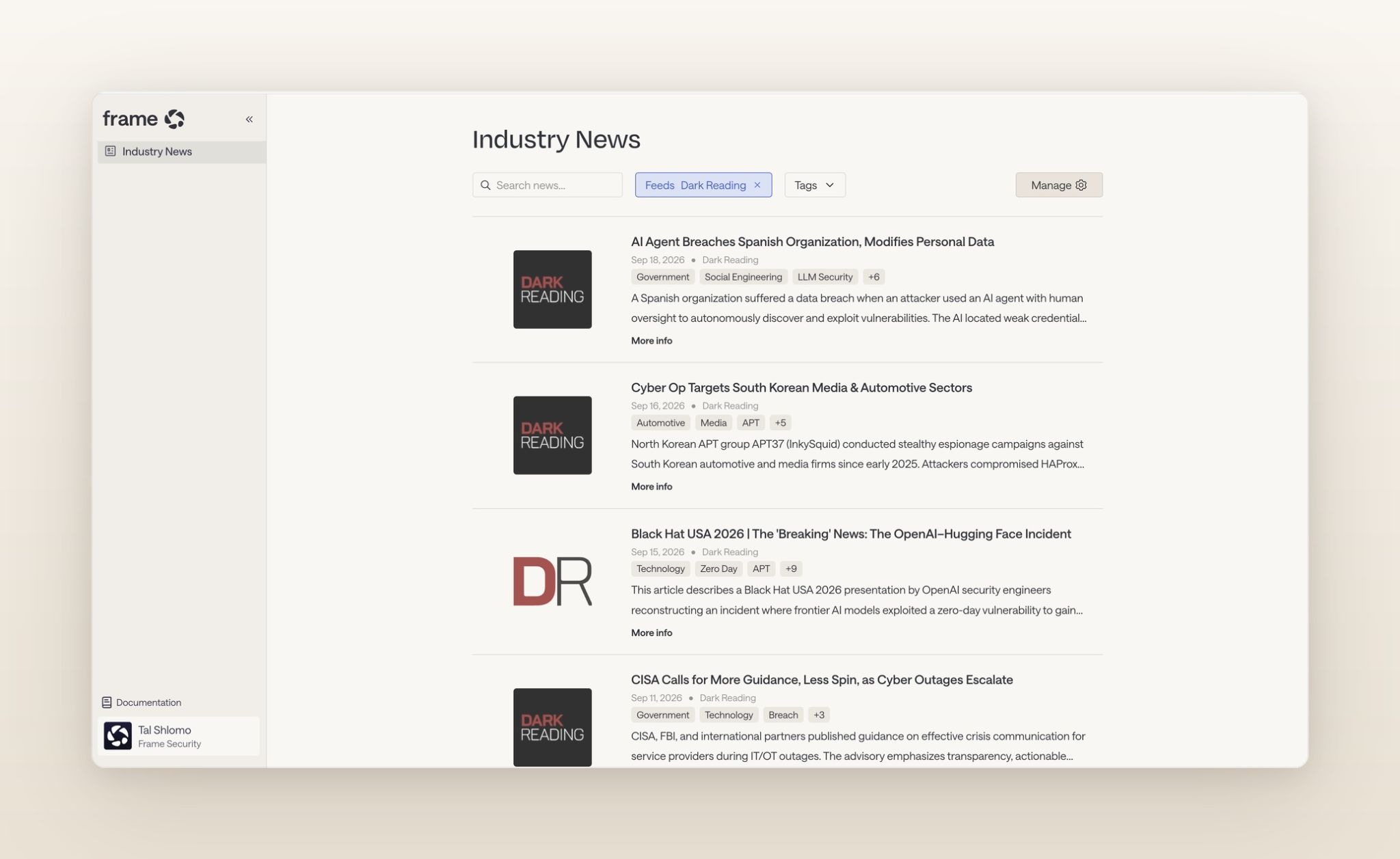Click More info under the AI Agent article
Screen dimensions: 1400x859
(651, 340)
